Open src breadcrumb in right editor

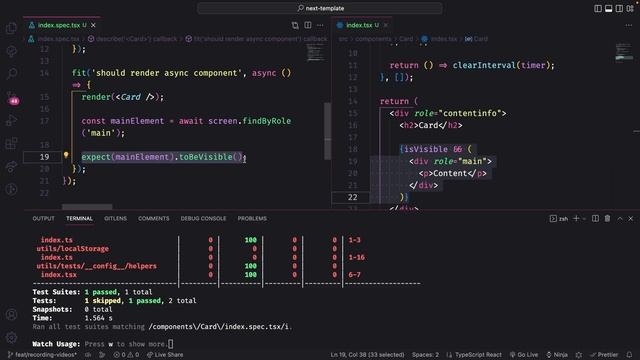click(x=343, y=39)
